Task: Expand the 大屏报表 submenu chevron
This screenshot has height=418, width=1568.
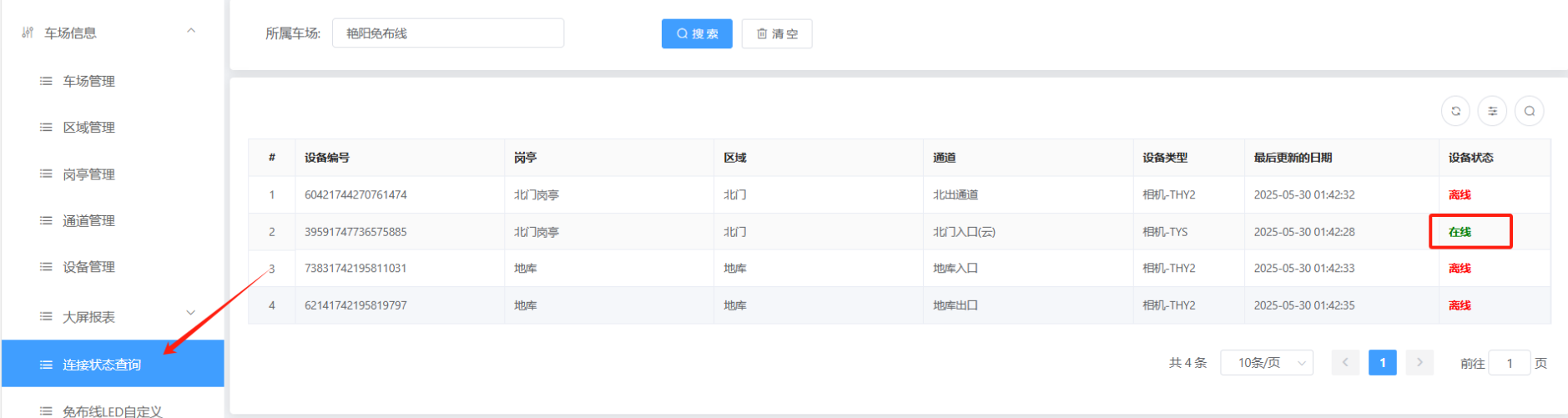Action: 191,313
